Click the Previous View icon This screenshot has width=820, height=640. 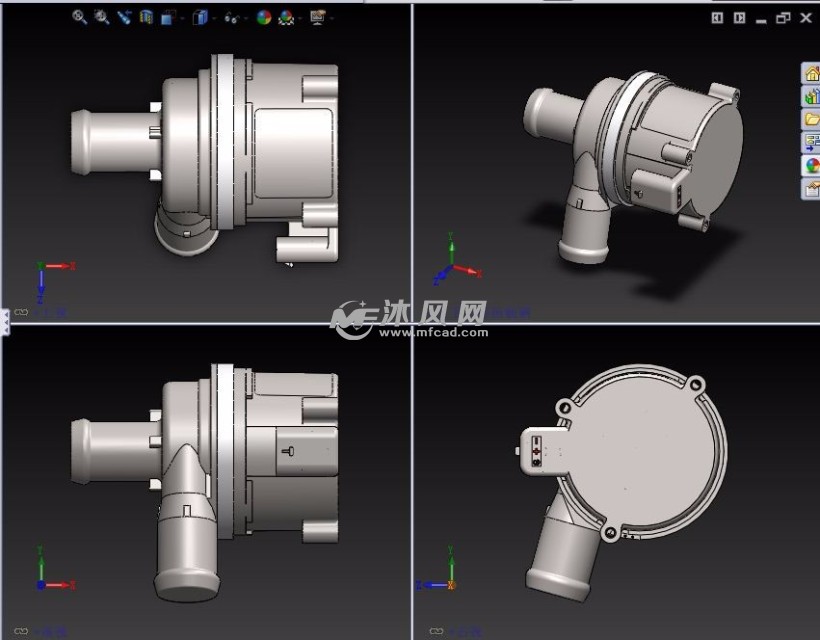[x=124, y=17]
